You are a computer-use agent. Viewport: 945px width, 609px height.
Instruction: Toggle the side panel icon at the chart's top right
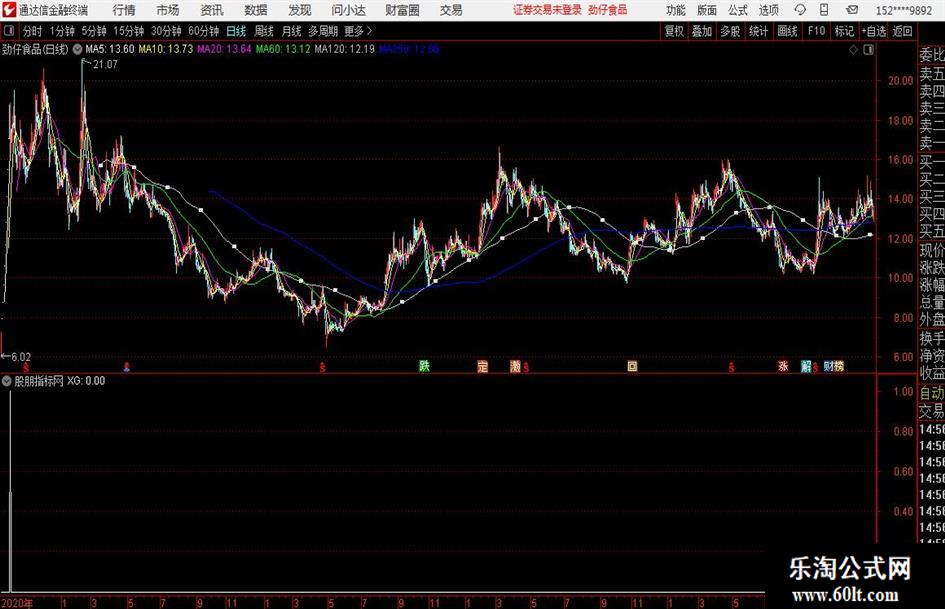pos(868,50)
